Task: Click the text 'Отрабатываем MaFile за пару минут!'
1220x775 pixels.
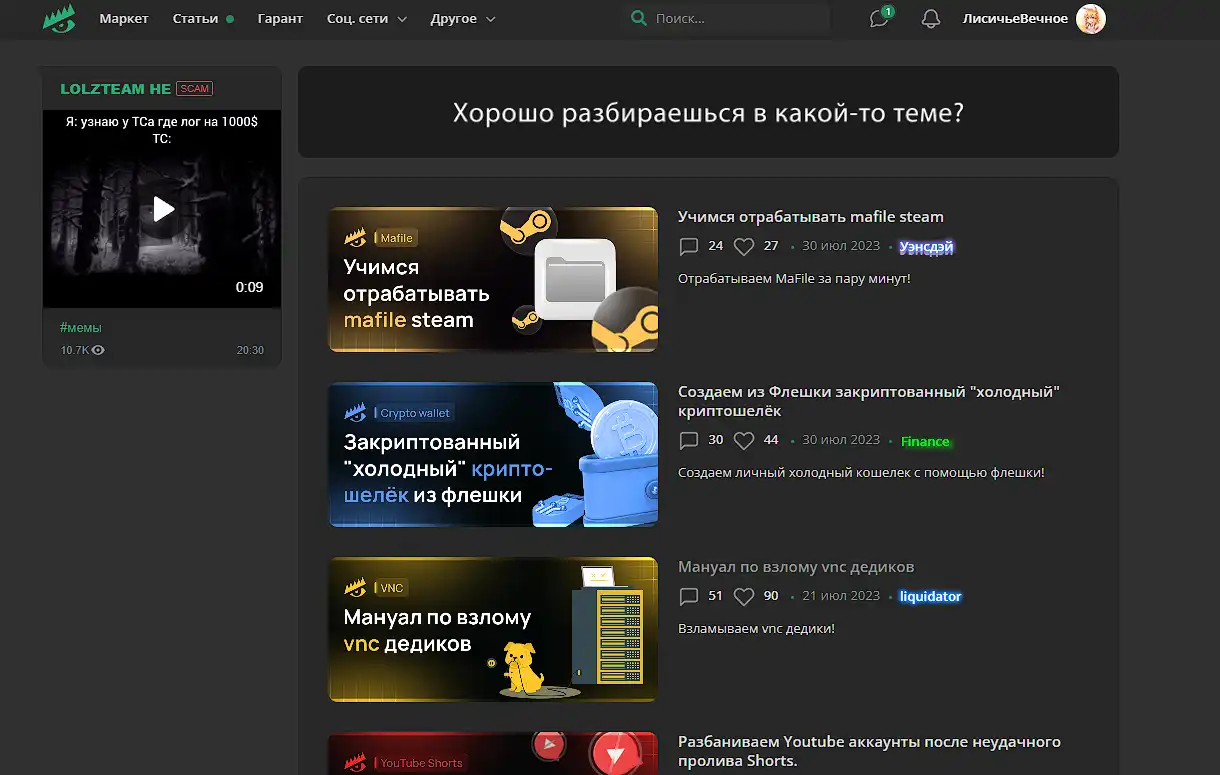Action: [794, 278]
